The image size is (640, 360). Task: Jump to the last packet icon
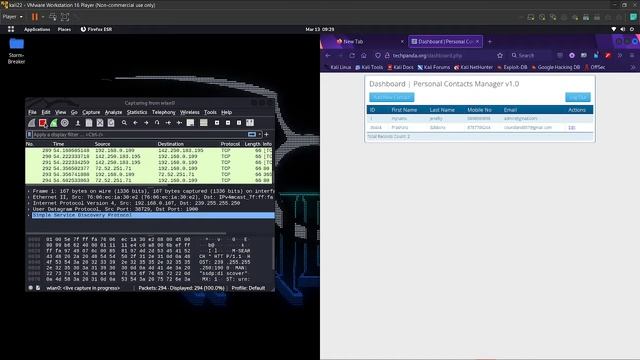(x=179, y=123)
